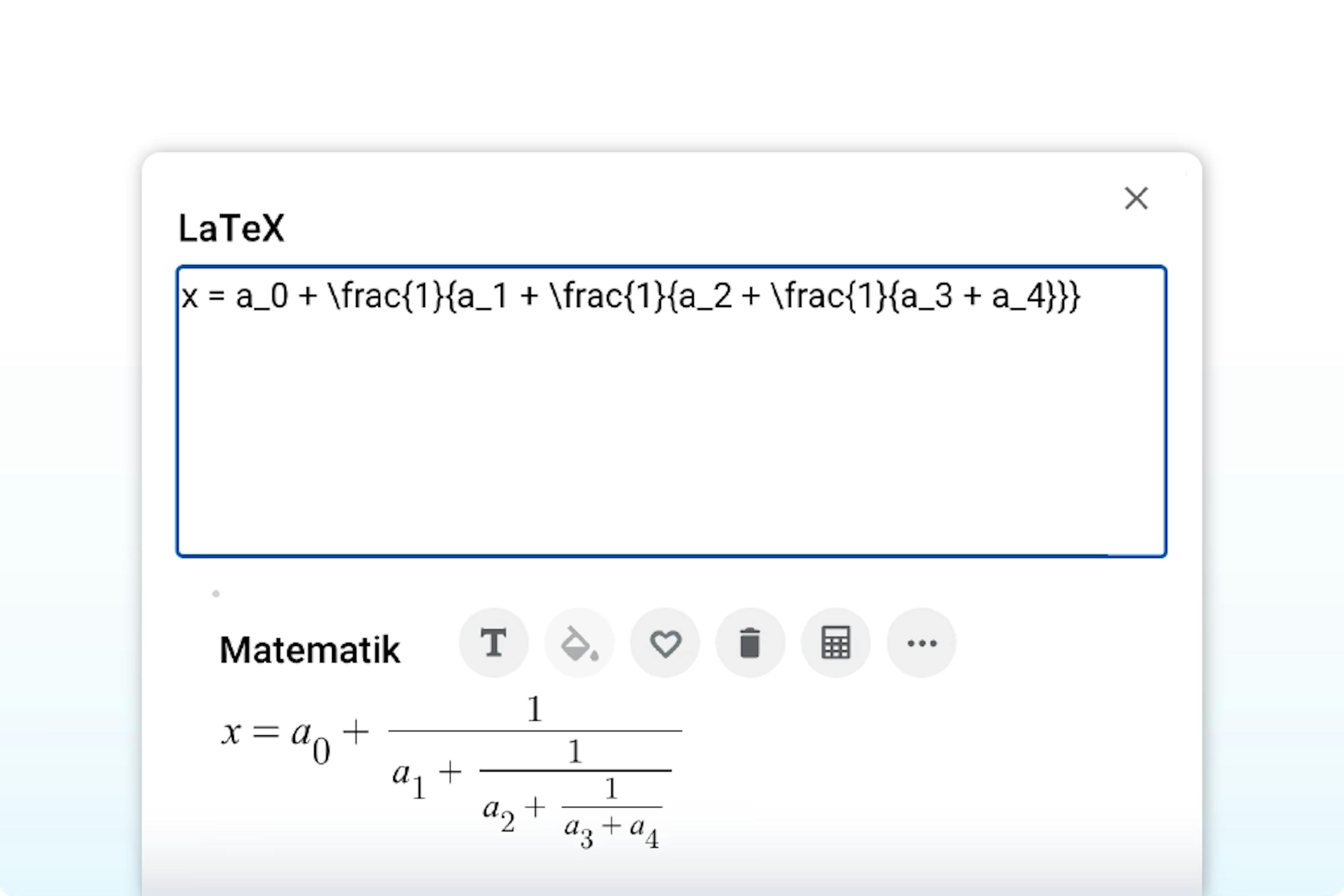The height and width of the screenshot is (896, 1344).
Task: Close the LaTeX editor dialog
Action: [1136, 197]
